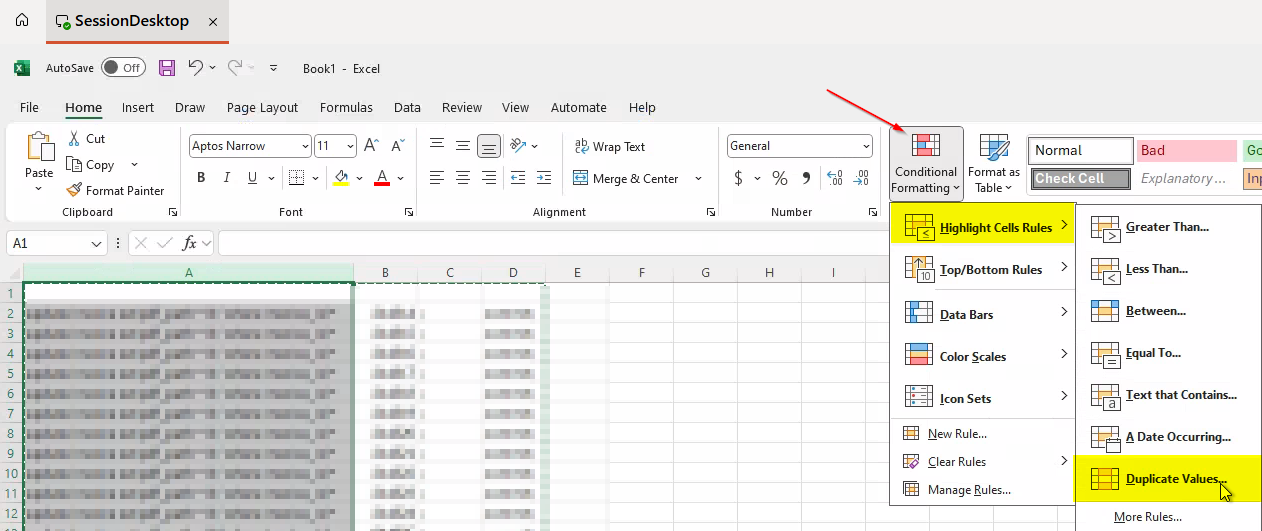Click New Rule in the menu
Viewport: 1262px width, 531px height.
pyautogui.click(x=957, y=434)
